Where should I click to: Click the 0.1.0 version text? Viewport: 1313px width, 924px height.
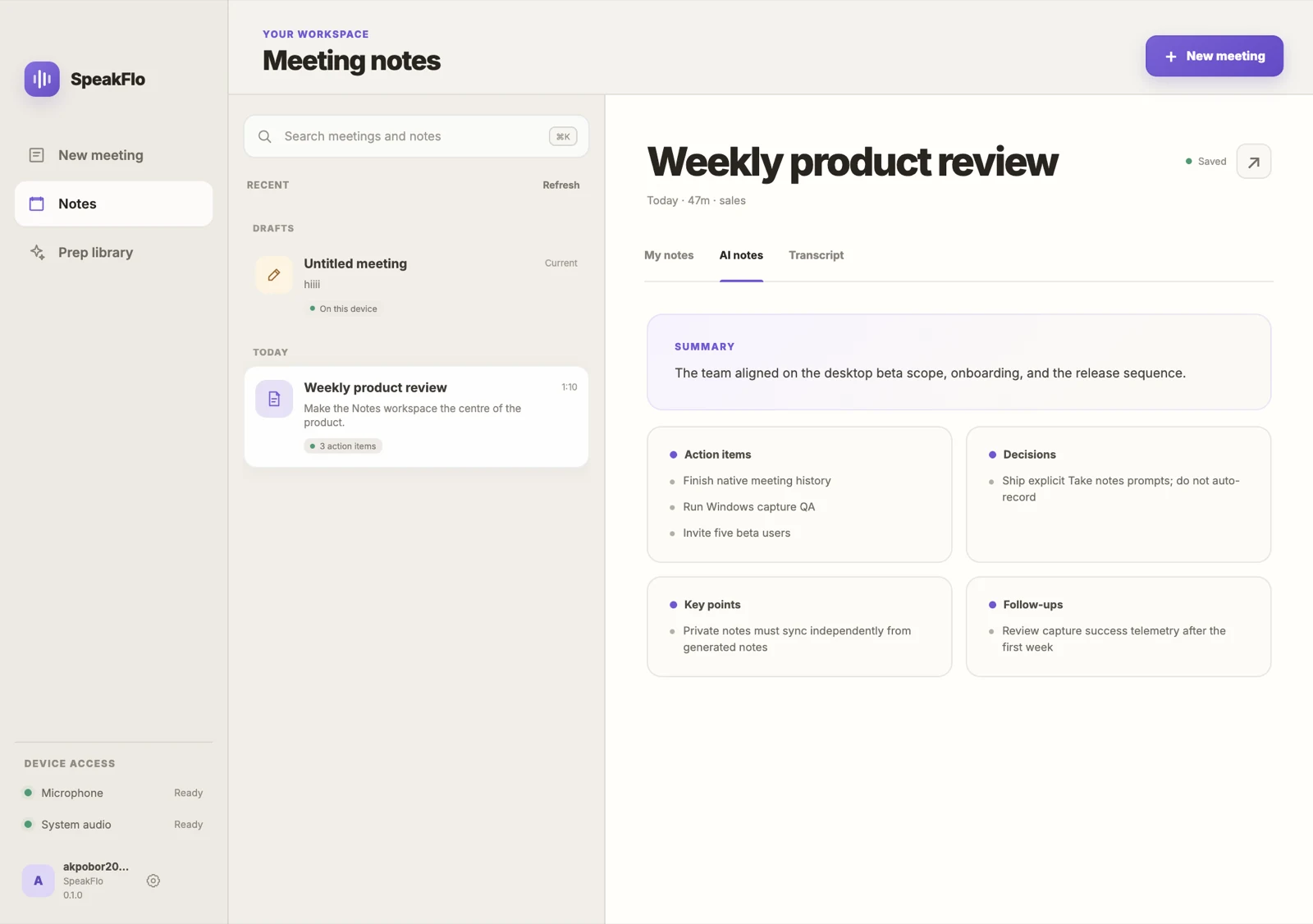tap(73, 895)
